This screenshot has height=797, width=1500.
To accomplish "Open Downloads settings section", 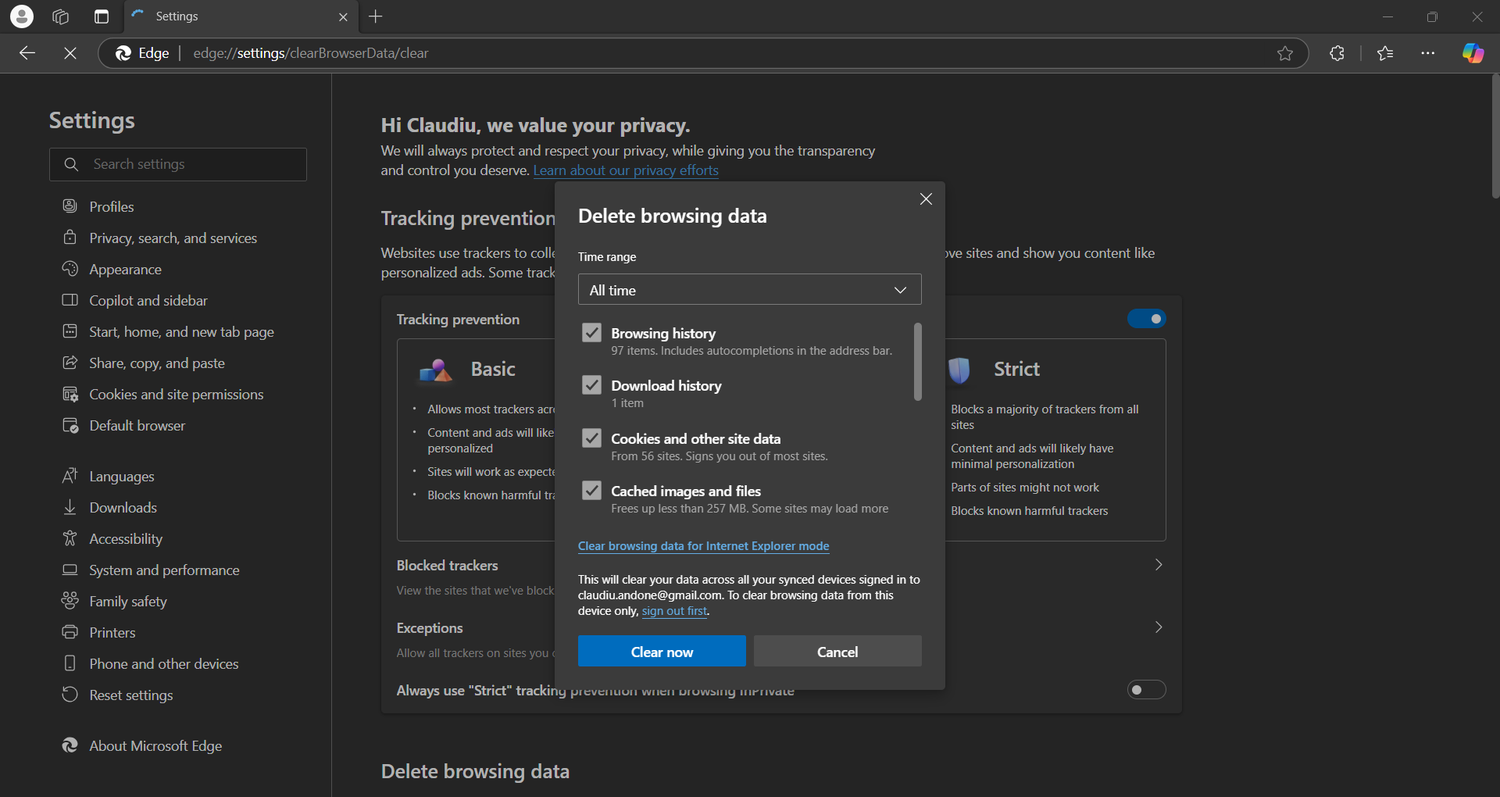I will coord(123,508).
